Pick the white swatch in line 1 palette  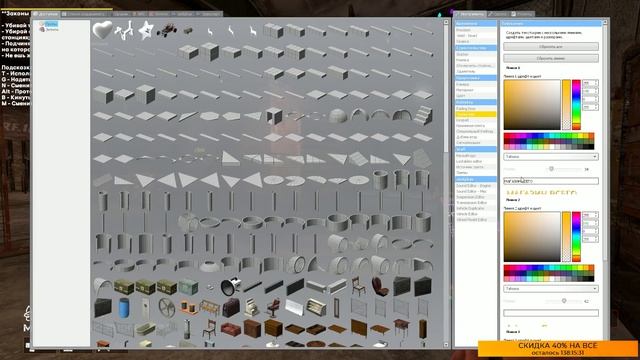point(552,147)
